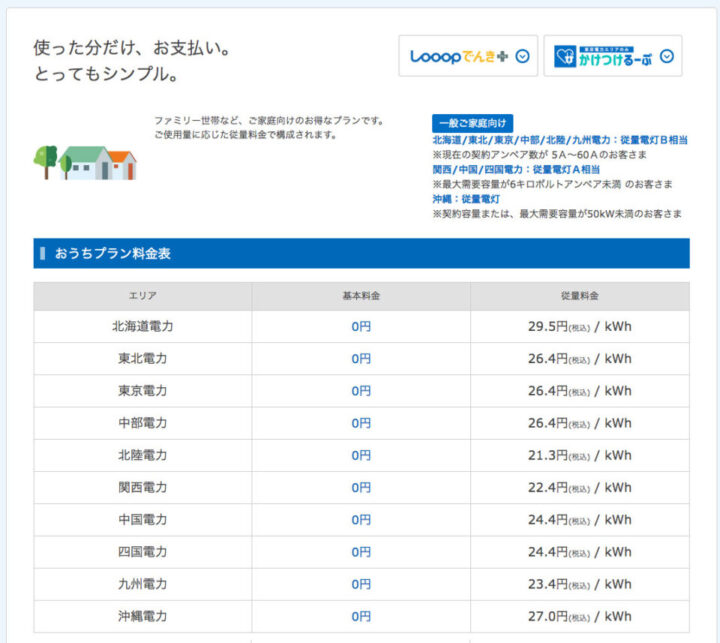The width and height of the screenshot is (720, 643).
Task: Click the 0円 value in 沖縄電力 row
Action: tap(361, 616)
